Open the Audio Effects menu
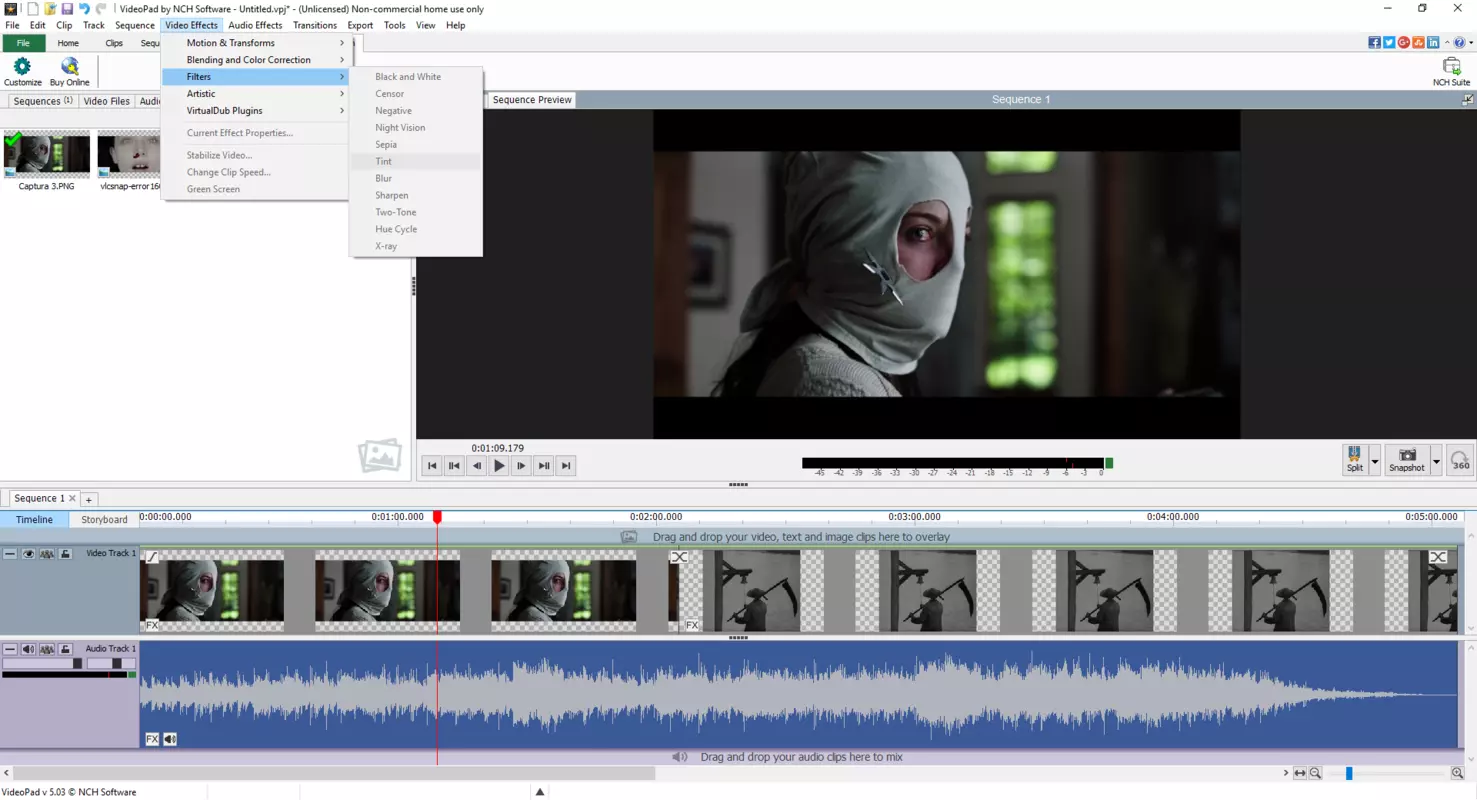Image resolution: width=1477 pixels, height=800 pixels. (x=255, y=25)
